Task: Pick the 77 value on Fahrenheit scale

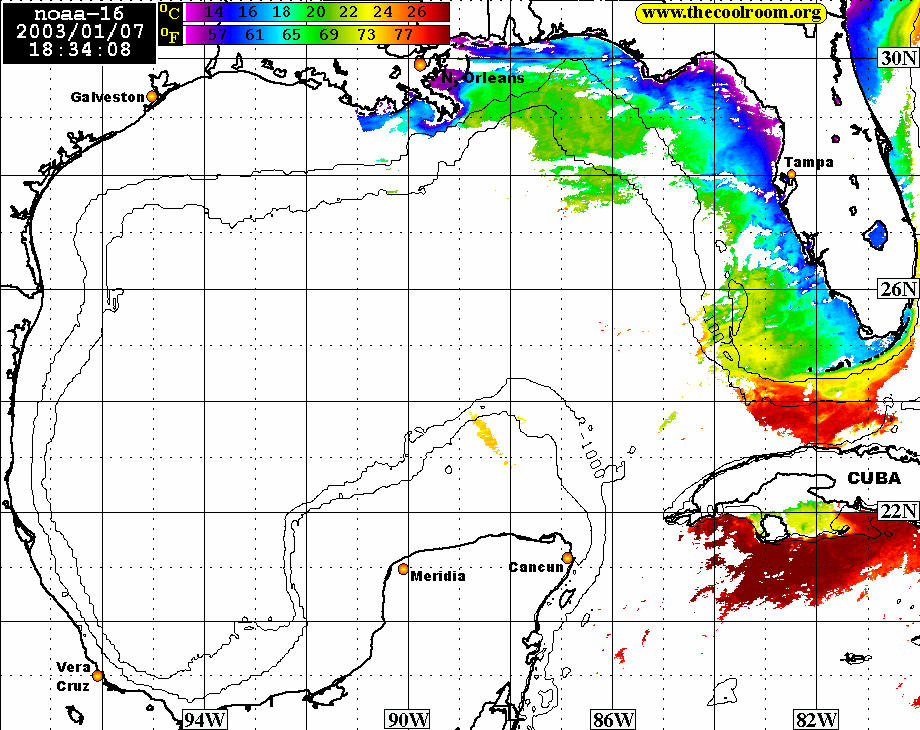Action: click(x=404, y=35)
